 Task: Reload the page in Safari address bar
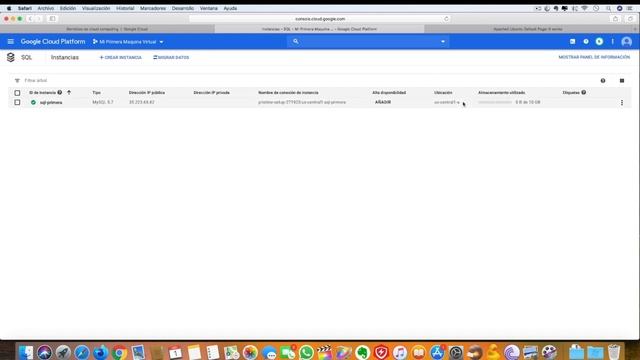tap(446, 19)
